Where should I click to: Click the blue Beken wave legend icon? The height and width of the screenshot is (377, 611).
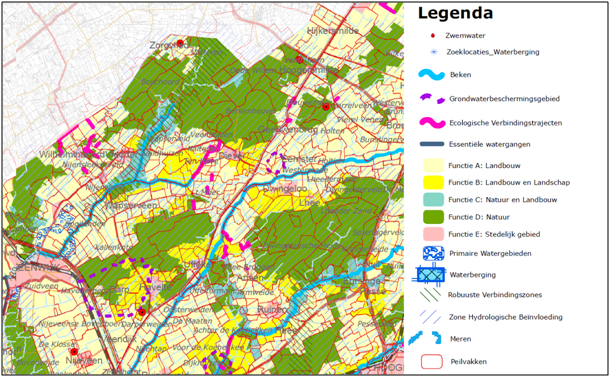click(431, 75)
